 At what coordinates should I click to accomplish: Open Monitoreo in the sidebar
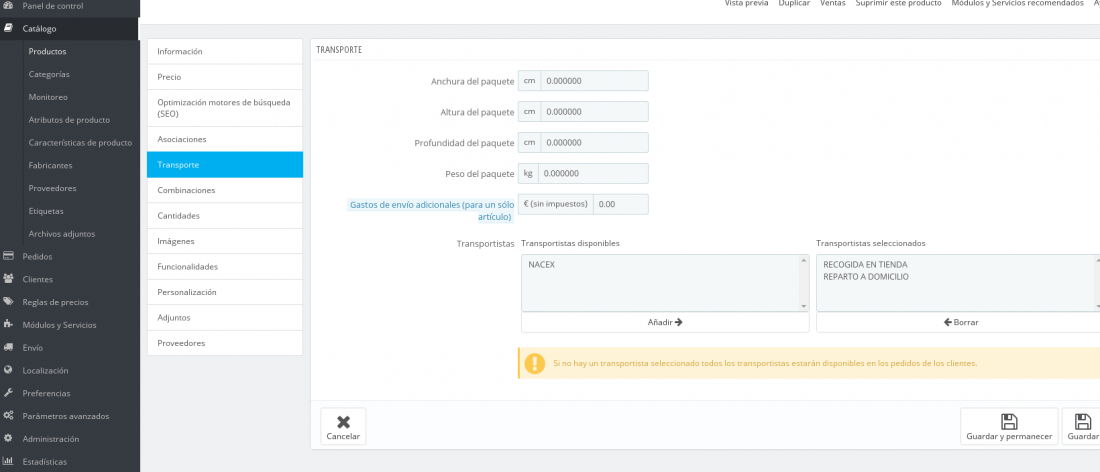coord(48,97)
